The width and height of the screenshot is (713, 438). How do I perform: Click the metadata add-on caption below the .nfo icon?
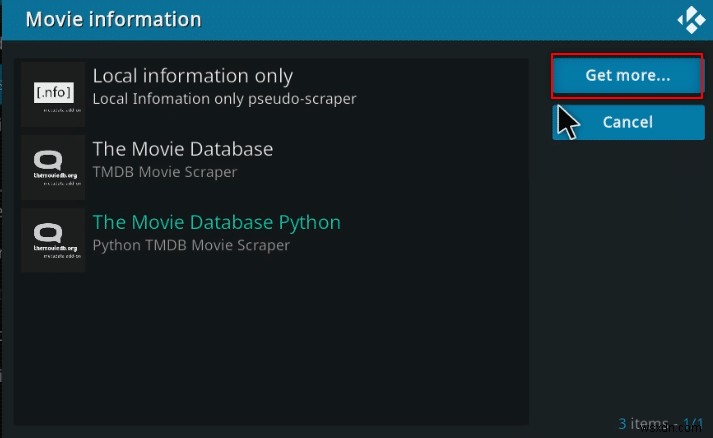tap(62, 110)
